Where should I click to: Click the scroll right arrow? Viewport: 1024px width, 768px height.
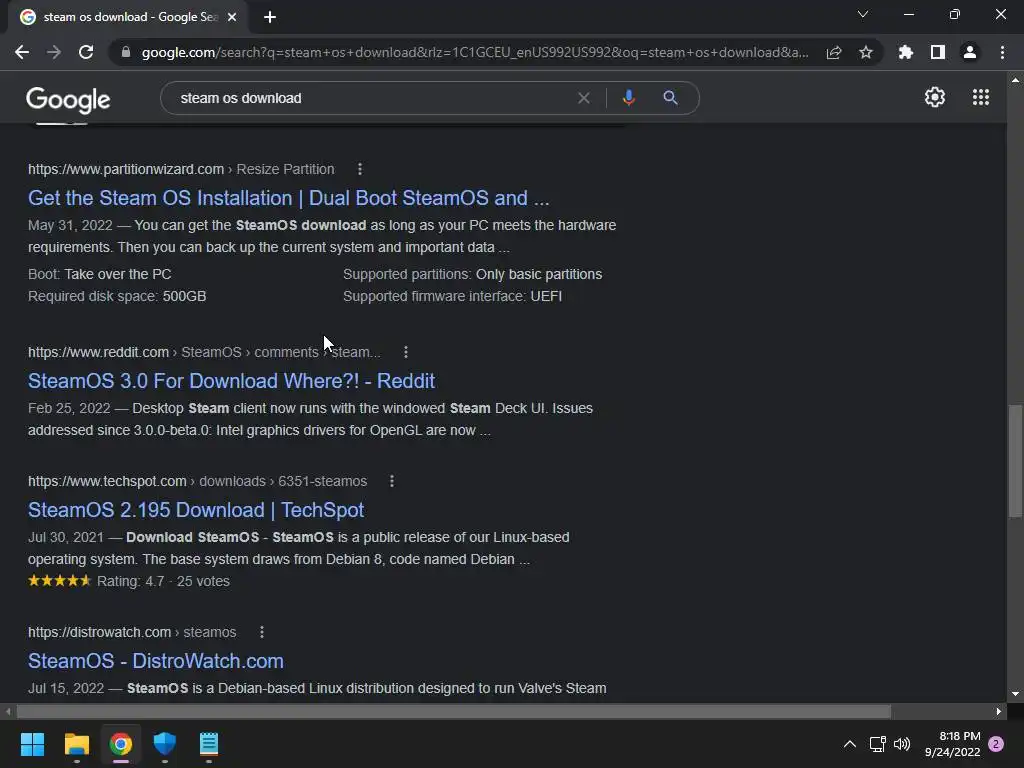tap(999, 711)
